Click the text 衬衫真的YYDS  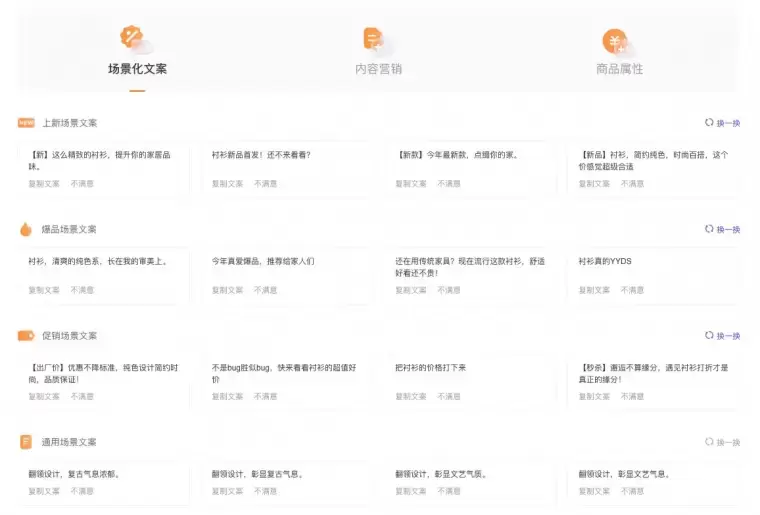click(605, 261)
